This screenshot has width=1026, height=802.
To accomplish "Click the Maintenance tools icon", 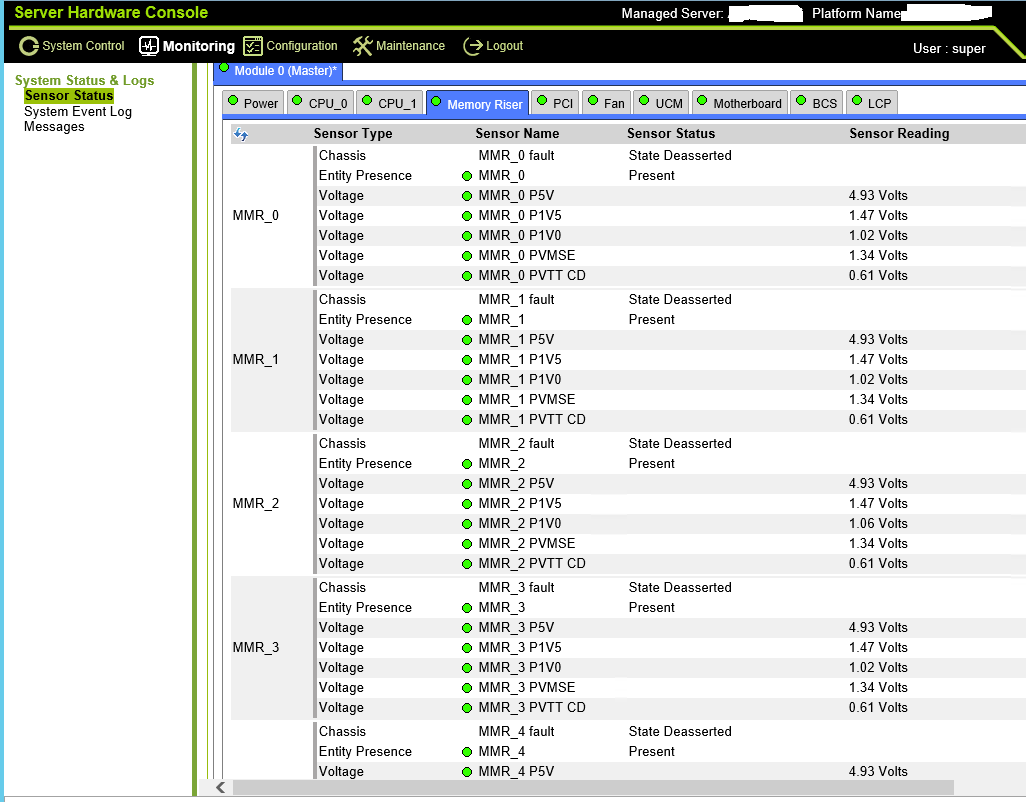I will 363,46.
